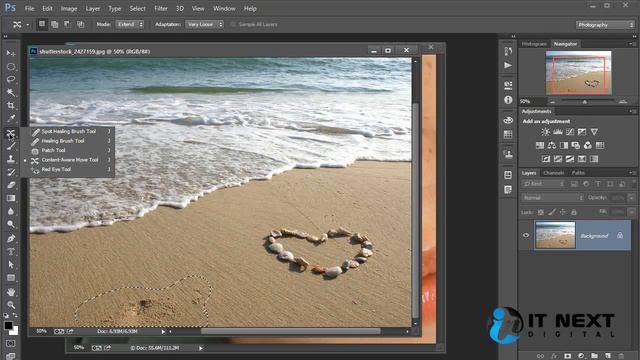Select the Elliptical Marquee tool

pos(11,67)
